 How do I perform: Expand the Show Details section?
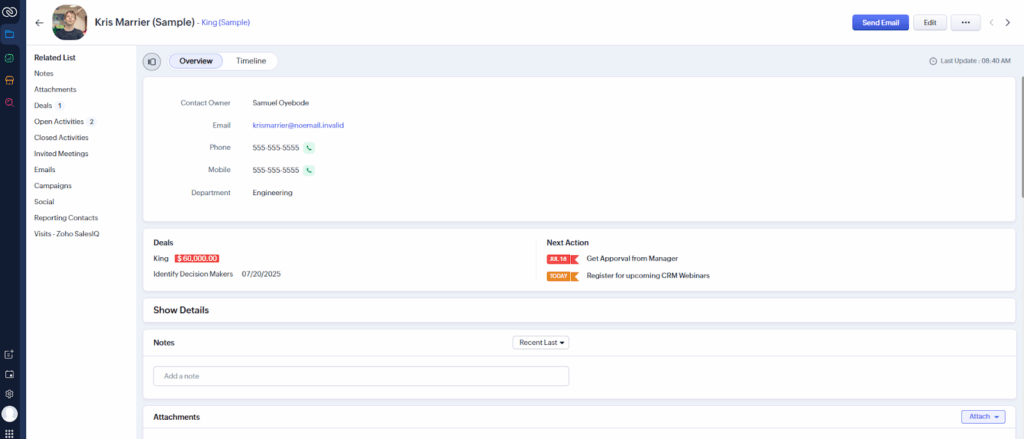[181, 310]
